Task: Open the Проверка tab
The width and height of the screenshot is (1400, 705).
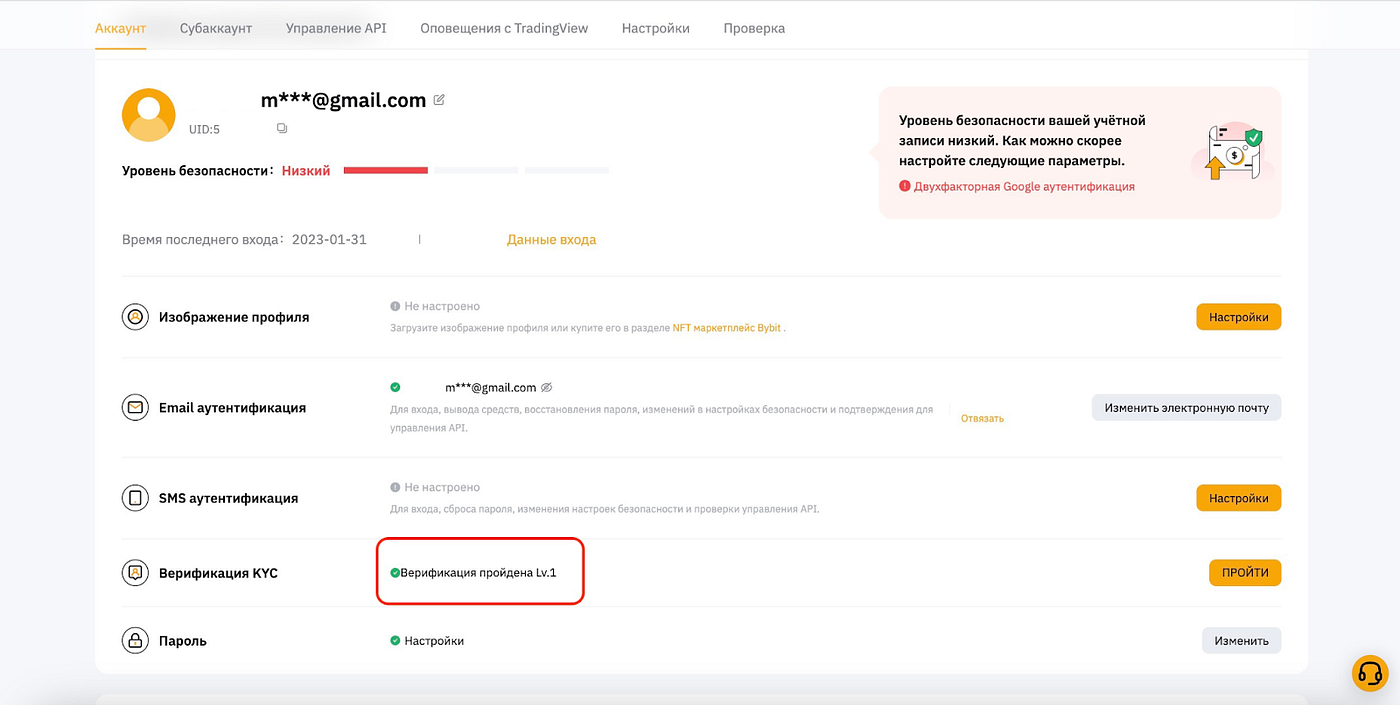Action: (x=754, y=28)
